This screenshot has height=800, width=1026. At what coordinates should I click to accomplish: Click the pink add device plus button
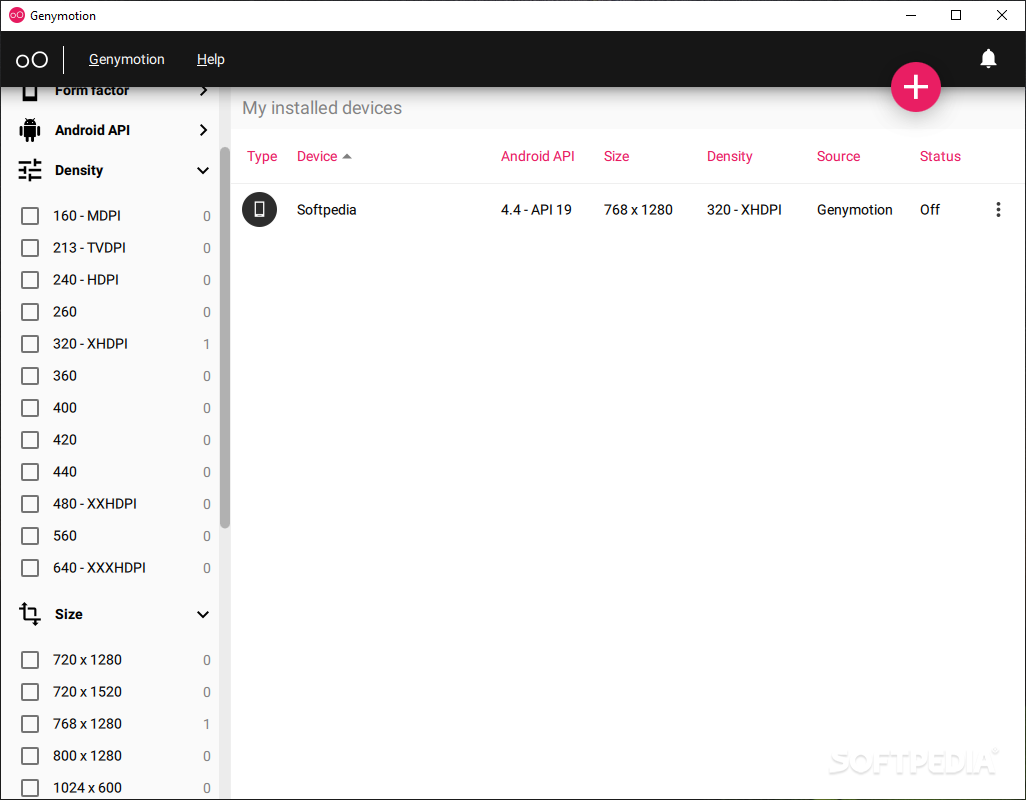[915, 87]
